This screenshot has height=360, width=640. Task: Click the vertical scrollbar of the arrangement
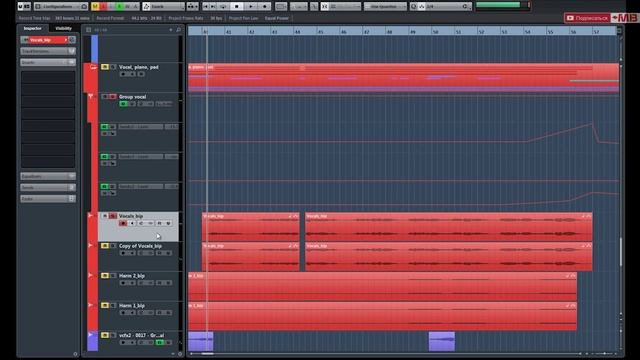(x=621, y=251)
